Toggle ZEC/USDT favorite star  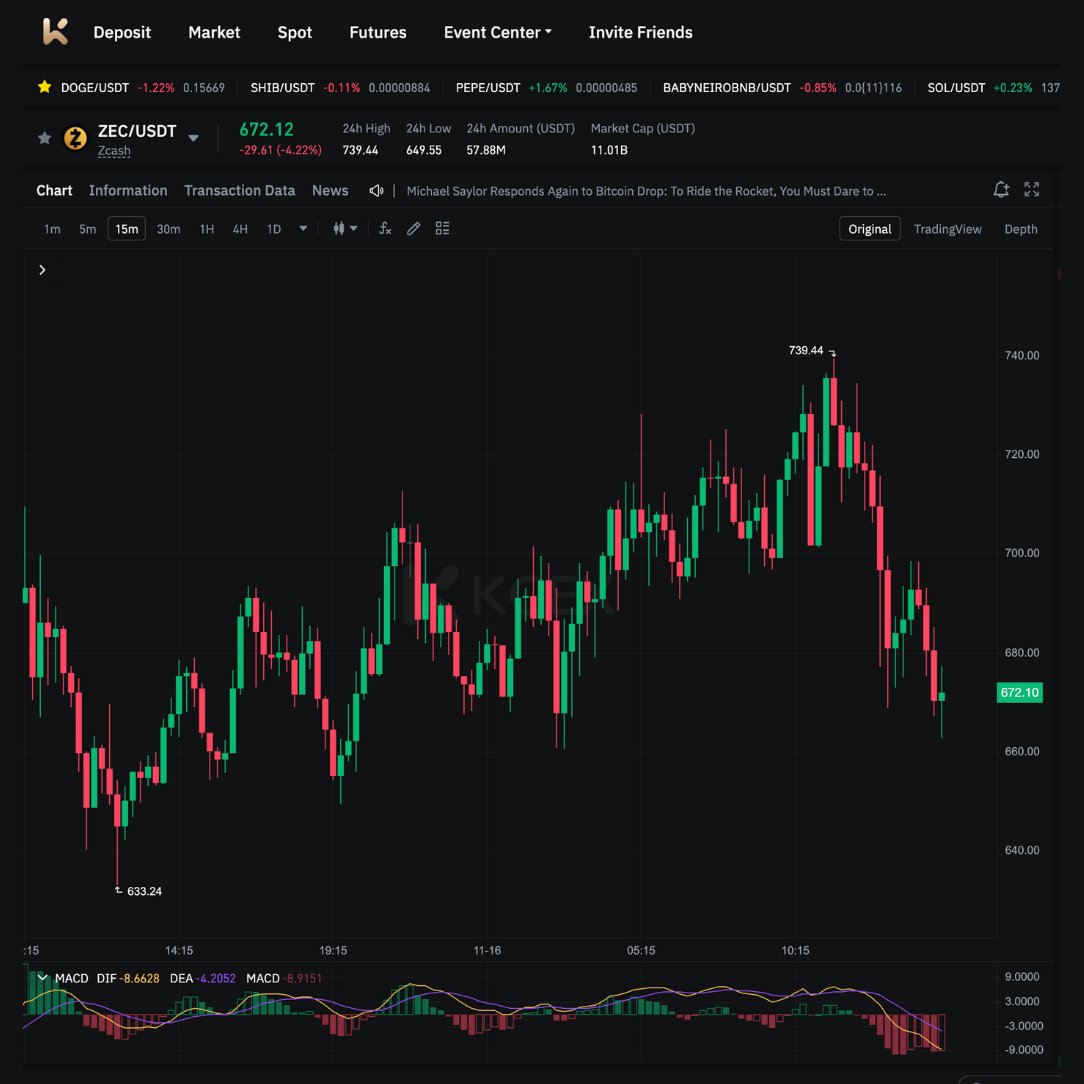point(44,138)
